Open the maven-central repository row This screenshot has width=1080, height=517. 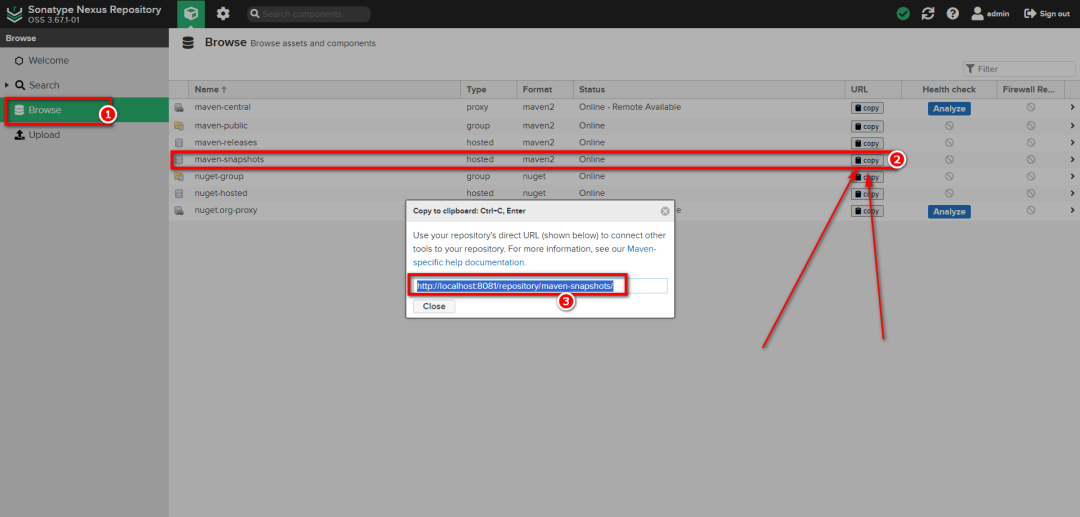point(624,107)
